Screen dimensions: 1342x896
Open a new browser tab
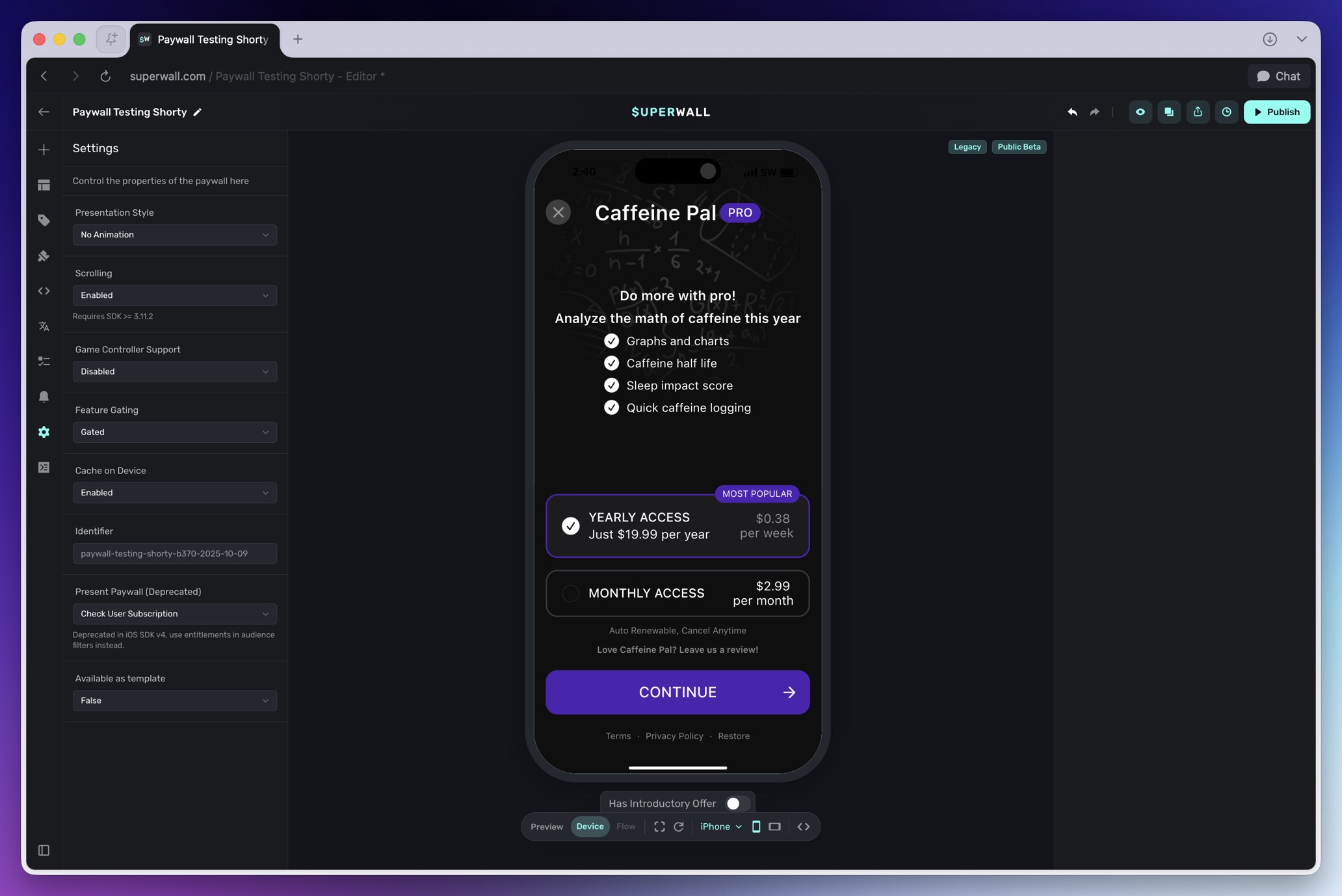[x=297, y=39]
